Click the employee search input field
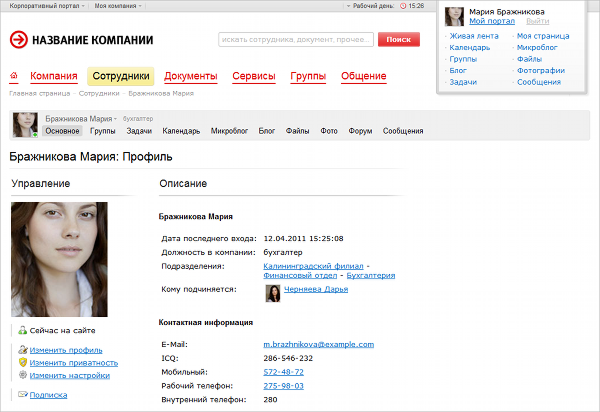600x412 pixels. 296,39
